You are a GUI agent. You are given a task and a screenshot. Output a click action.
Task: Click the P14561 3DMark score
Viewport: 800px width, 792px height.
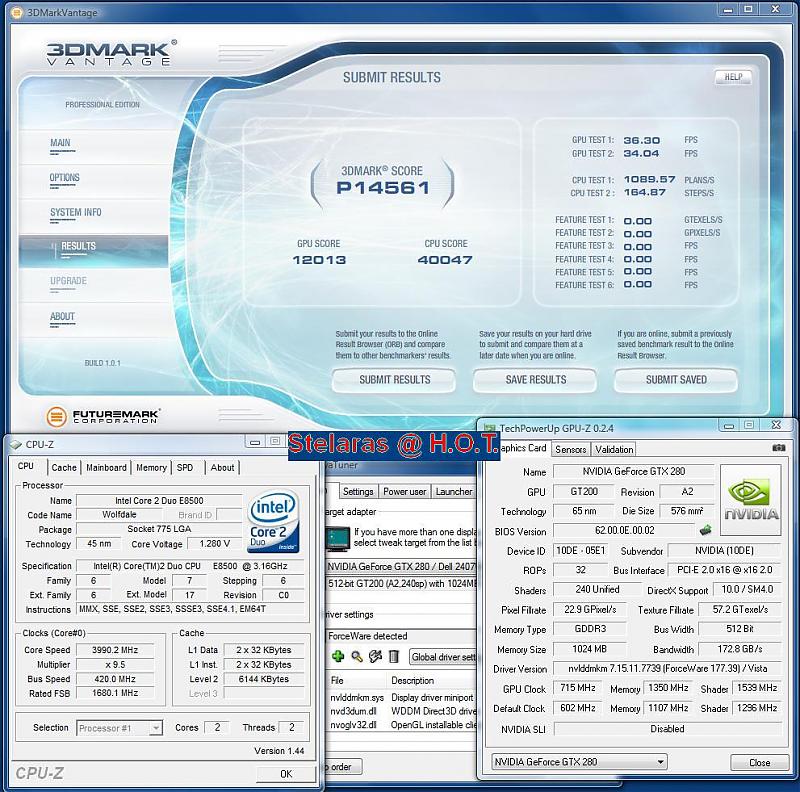[x=383, y=188]
